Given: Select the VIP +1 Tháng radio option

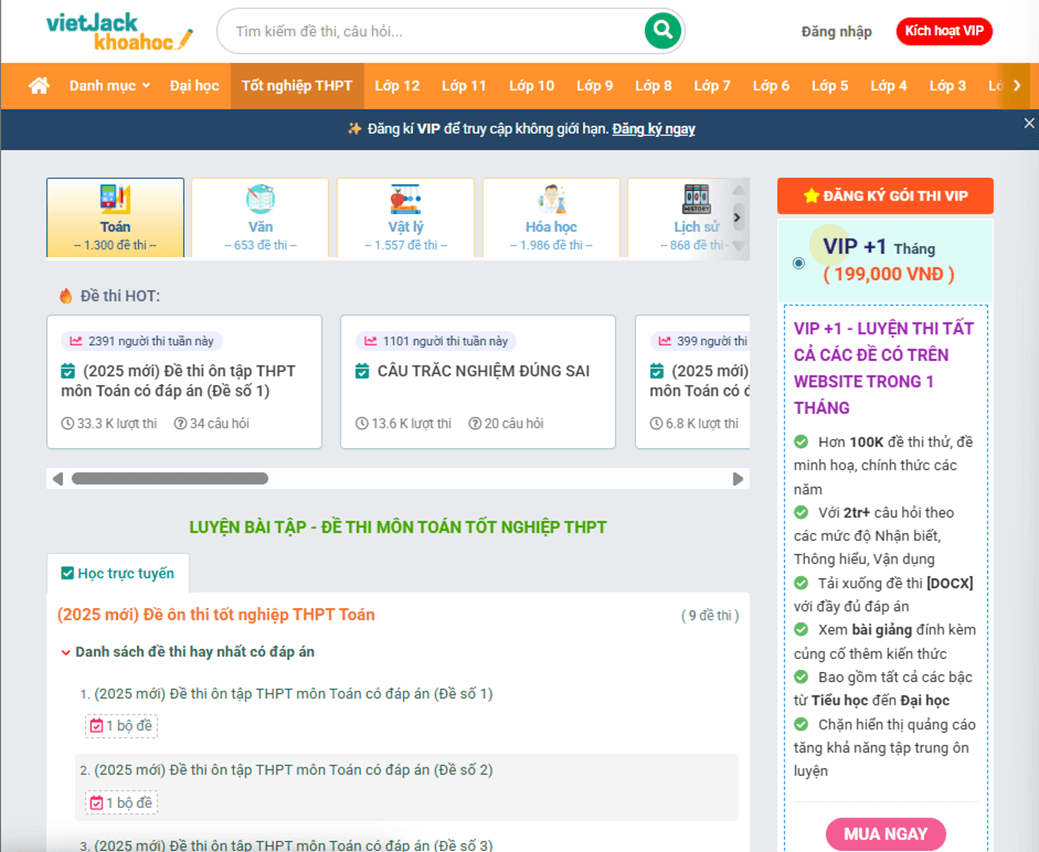Looking at the screenshot, I should (x=798, y=263).
